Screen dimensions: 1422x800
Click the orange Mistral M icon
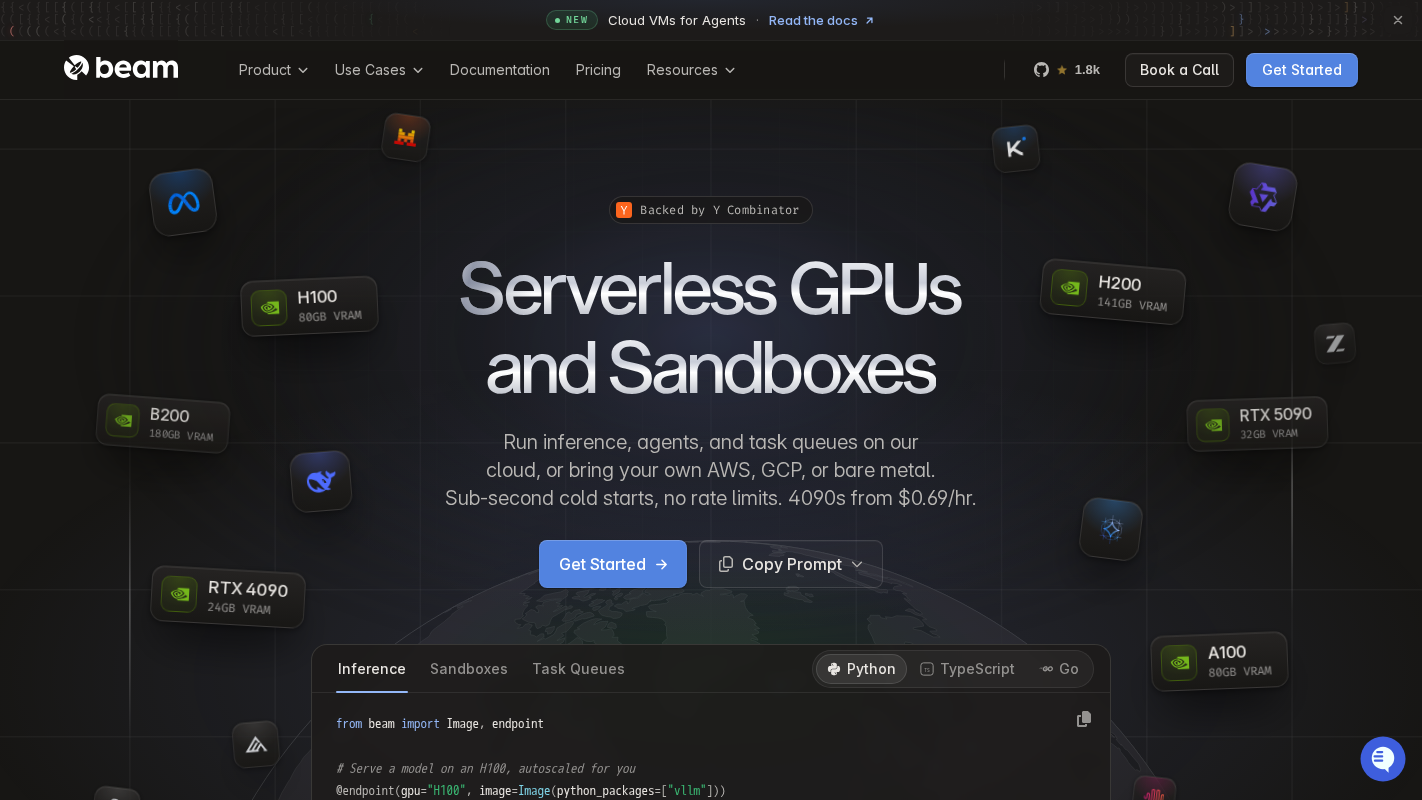pyautogui.click(x=406, y=137)
